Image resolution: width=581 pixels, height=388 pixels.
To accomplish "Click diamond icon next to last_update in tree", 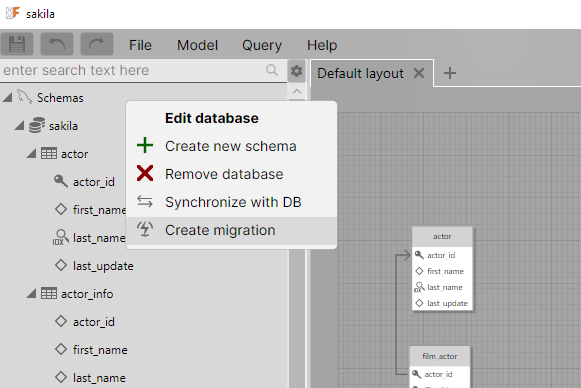I will tap(61, 265).
